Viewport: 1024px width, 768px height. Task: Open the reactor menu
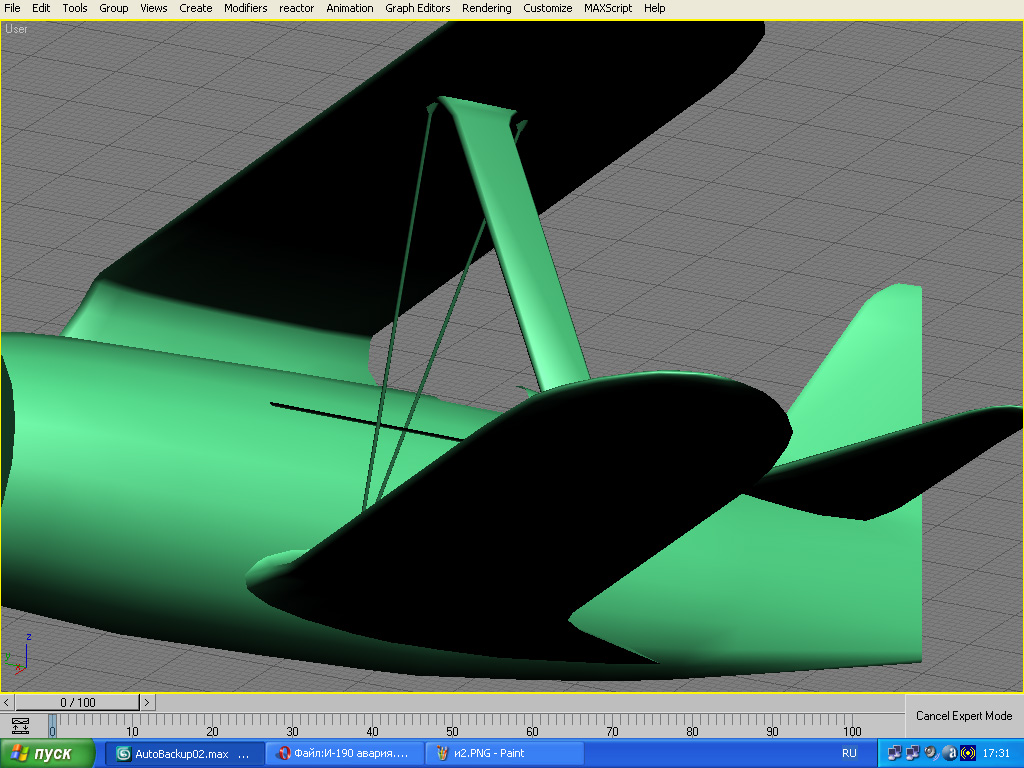click(x=296, y=8)
